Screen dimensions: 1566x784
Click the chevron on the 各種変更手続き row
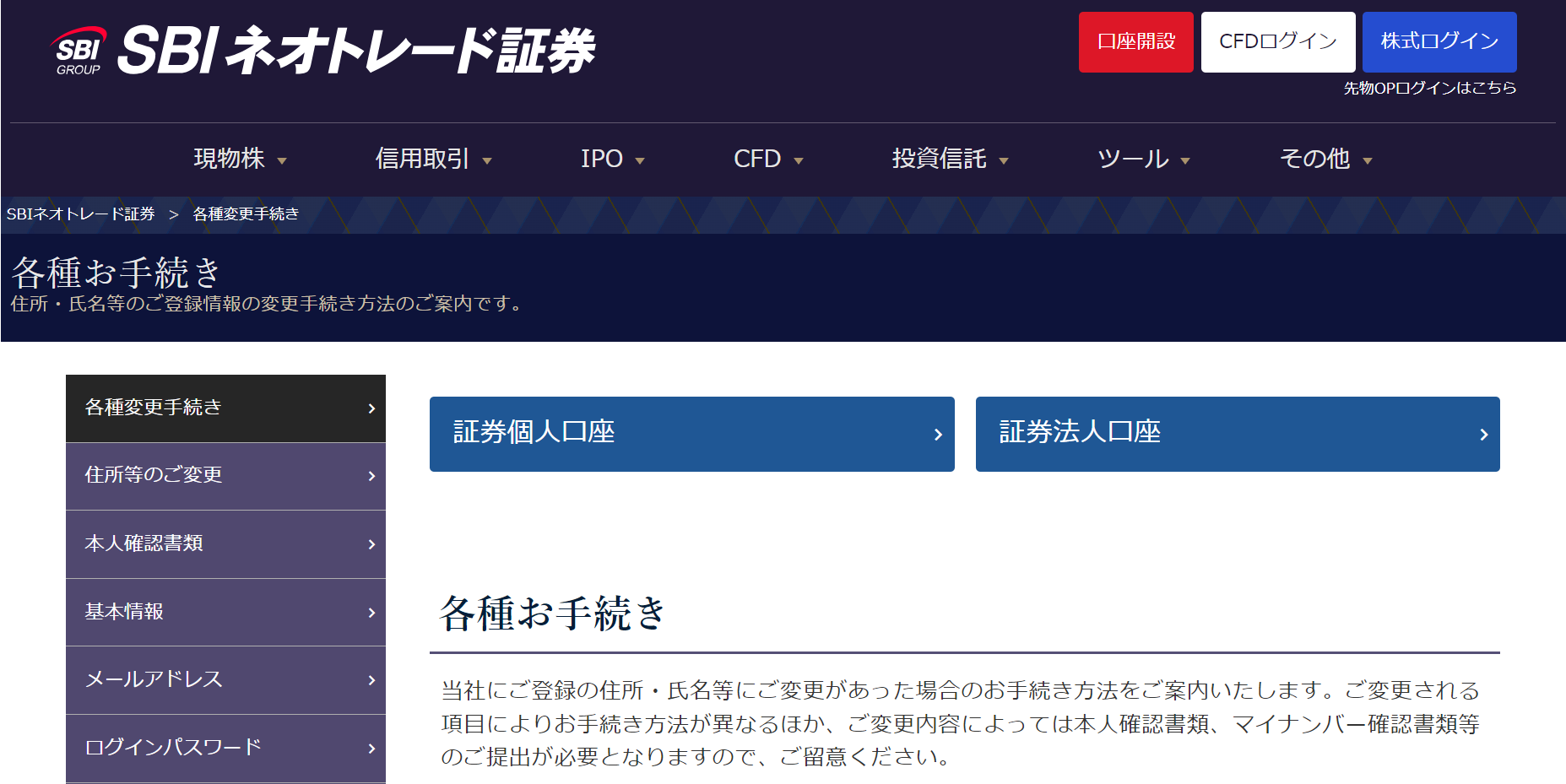pos(371,408)
